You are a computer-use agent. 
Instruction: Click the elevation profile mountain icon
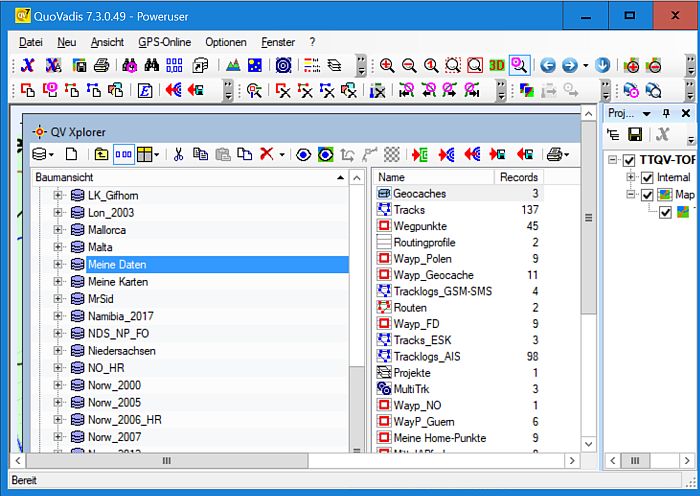click(233, 66)
